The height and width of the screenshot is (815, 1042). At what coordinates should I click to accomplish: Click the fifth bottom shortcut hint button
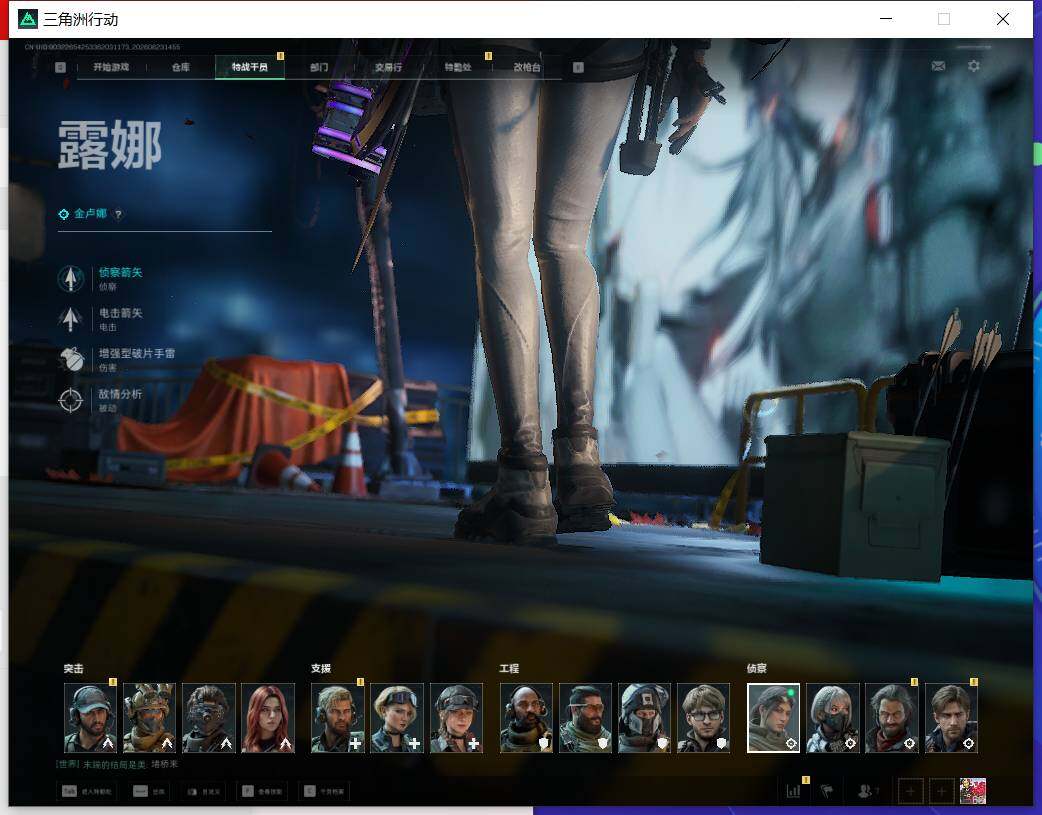pos(324,791)
